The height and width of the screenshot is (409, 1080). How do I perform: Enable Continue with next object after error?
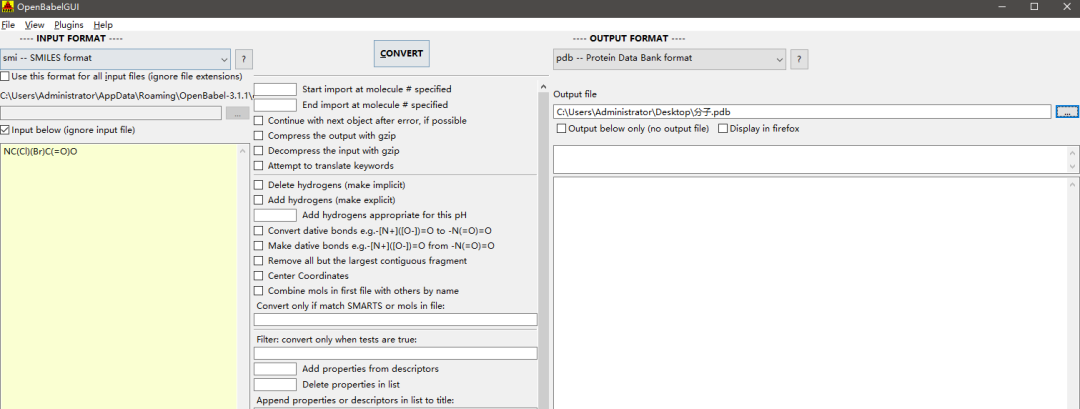pyautogui.click(x=258, y=120)
